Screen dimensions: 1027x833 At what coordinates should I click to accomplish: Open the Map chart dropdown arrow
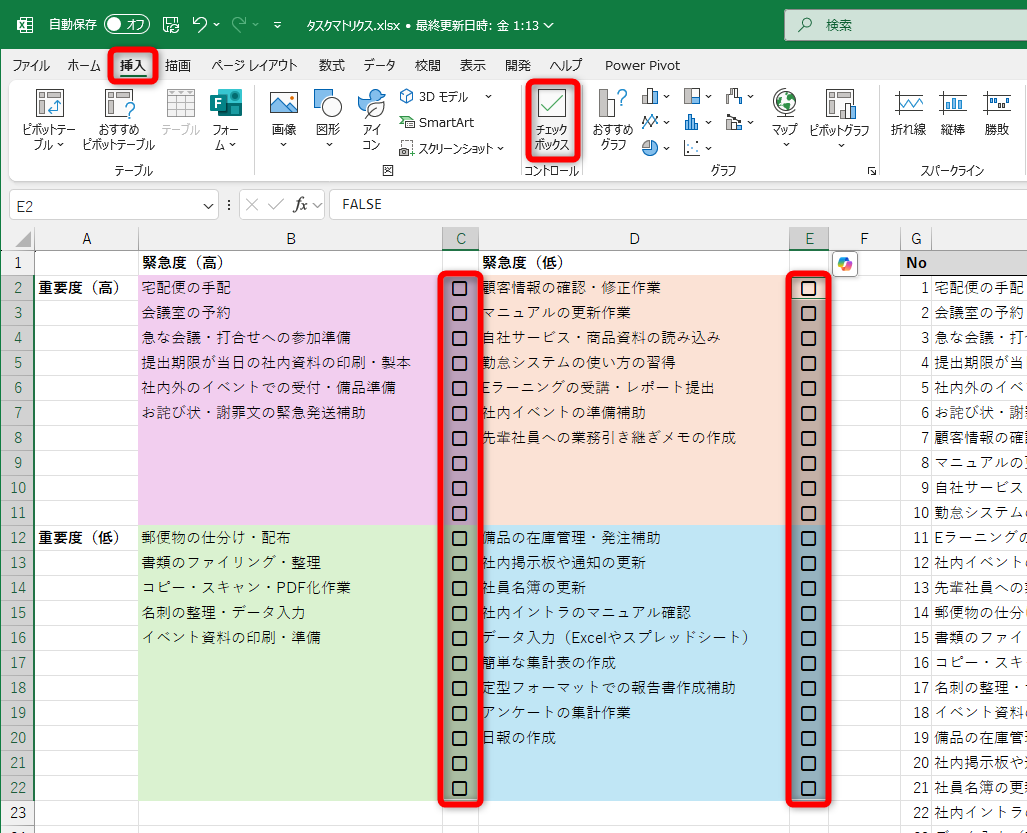click(786, 145)
